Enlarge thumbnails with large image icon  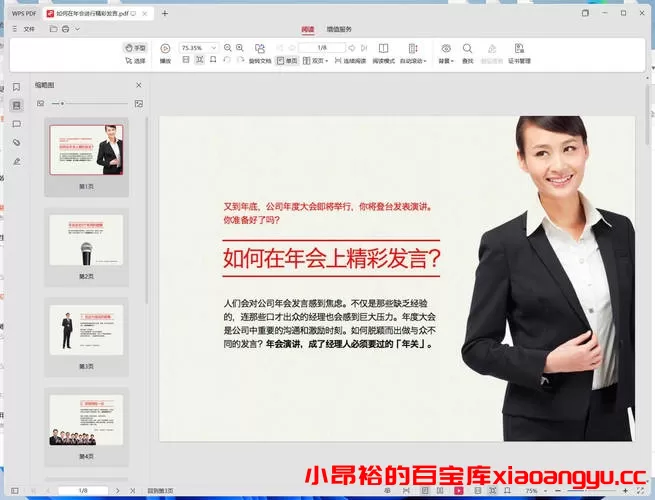tap(139, 103)
